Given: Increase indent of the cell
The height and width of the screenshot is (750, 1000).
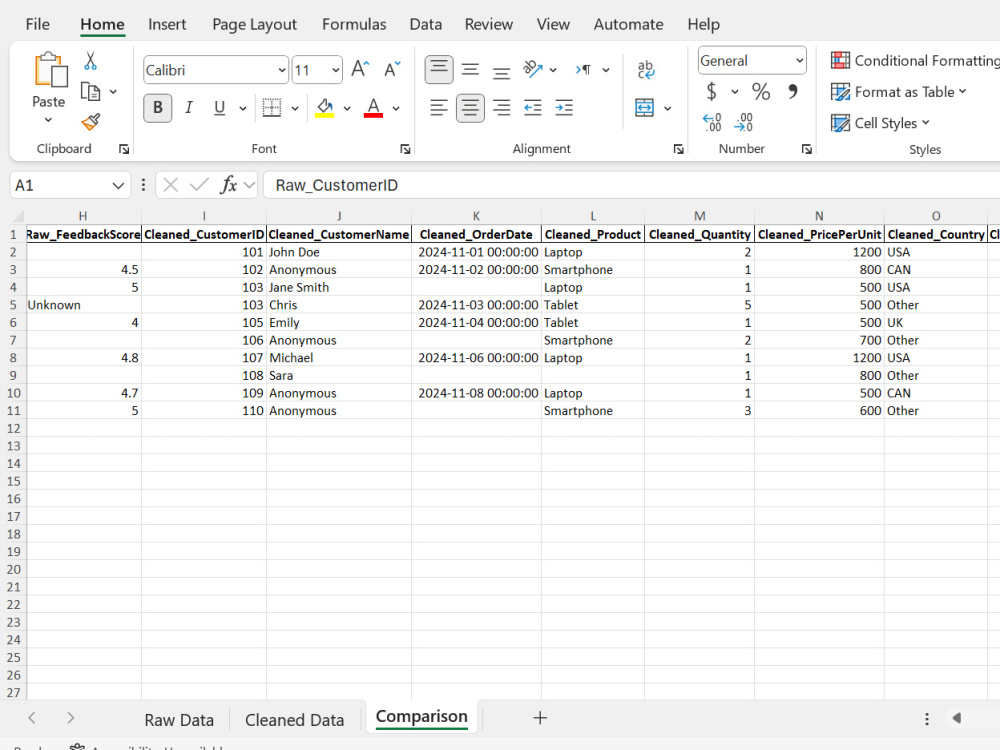Looking at the screenshot, I should (564, 108).
